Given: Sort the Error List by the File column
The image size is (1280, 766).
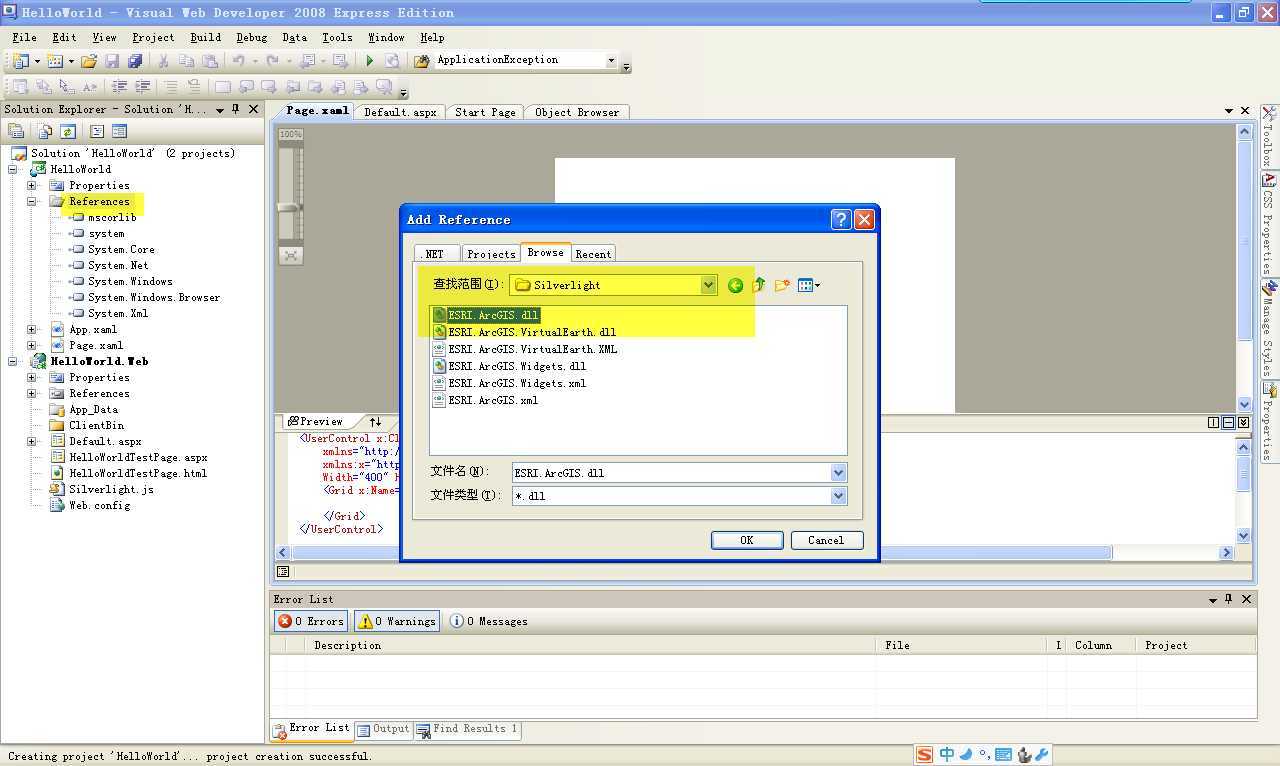Looking at the screenshot, I should click(x=960, y=645).
